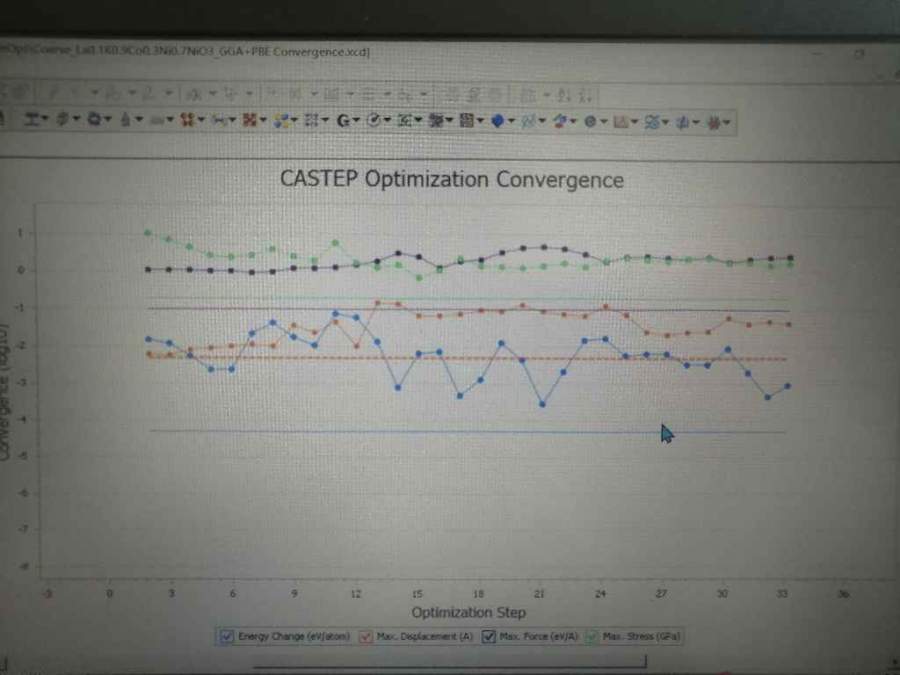Open dropdown arrow beside orange cluster icon
The width and height of the screenshot is (900, 675).
tap(201, 120)
